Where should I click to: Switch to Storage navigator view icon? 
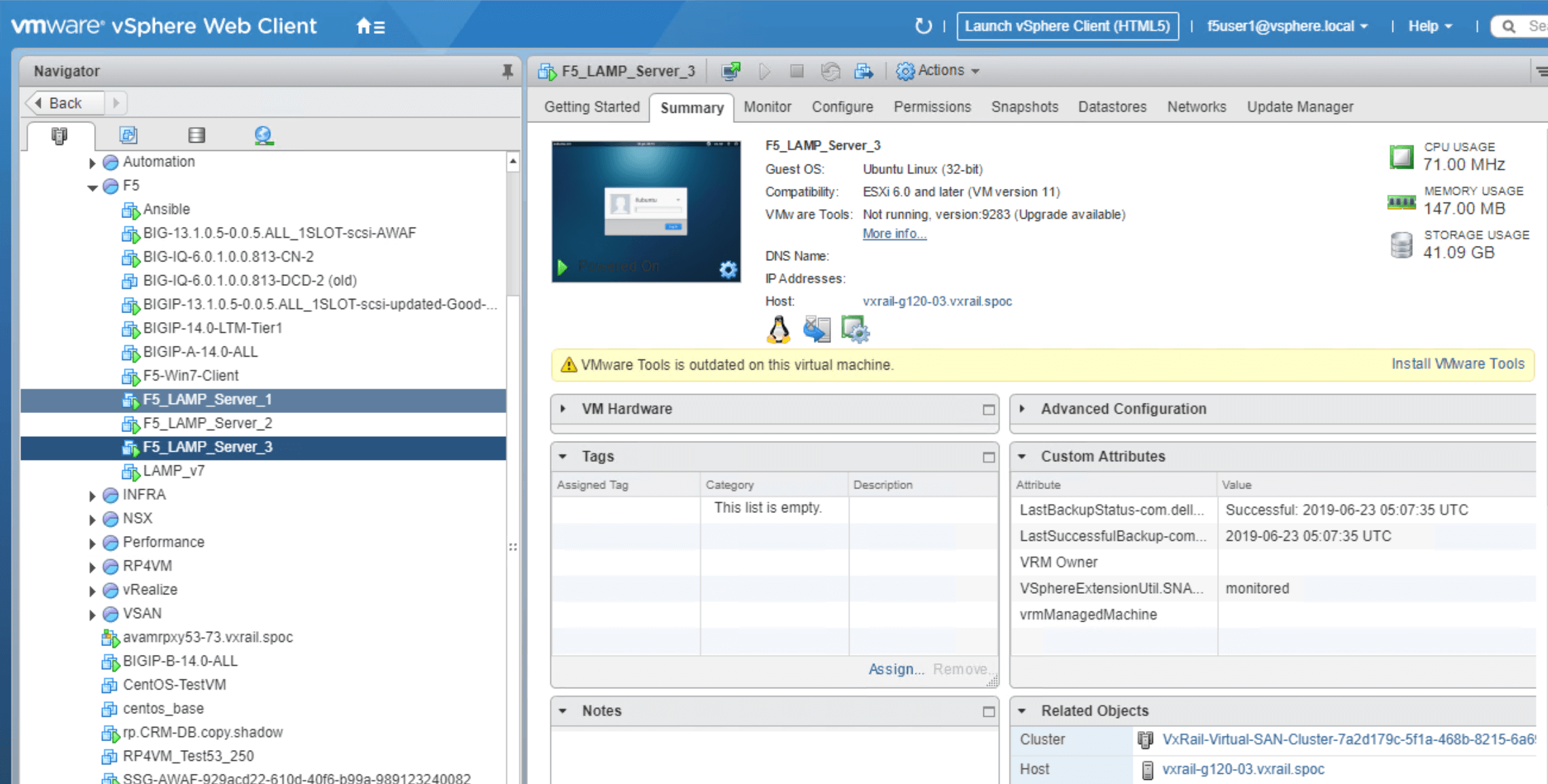pos(196,135)
